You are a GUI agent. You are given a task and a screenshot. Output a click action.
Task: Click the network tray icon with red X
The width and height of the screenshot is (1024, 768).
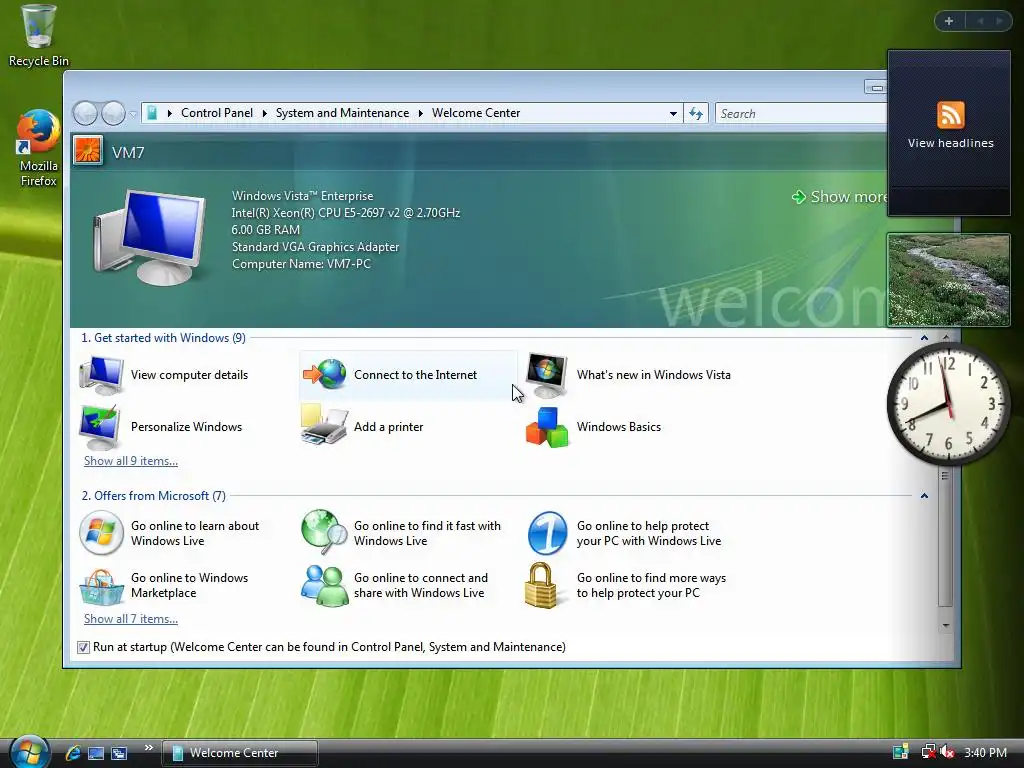coord(928,752)
